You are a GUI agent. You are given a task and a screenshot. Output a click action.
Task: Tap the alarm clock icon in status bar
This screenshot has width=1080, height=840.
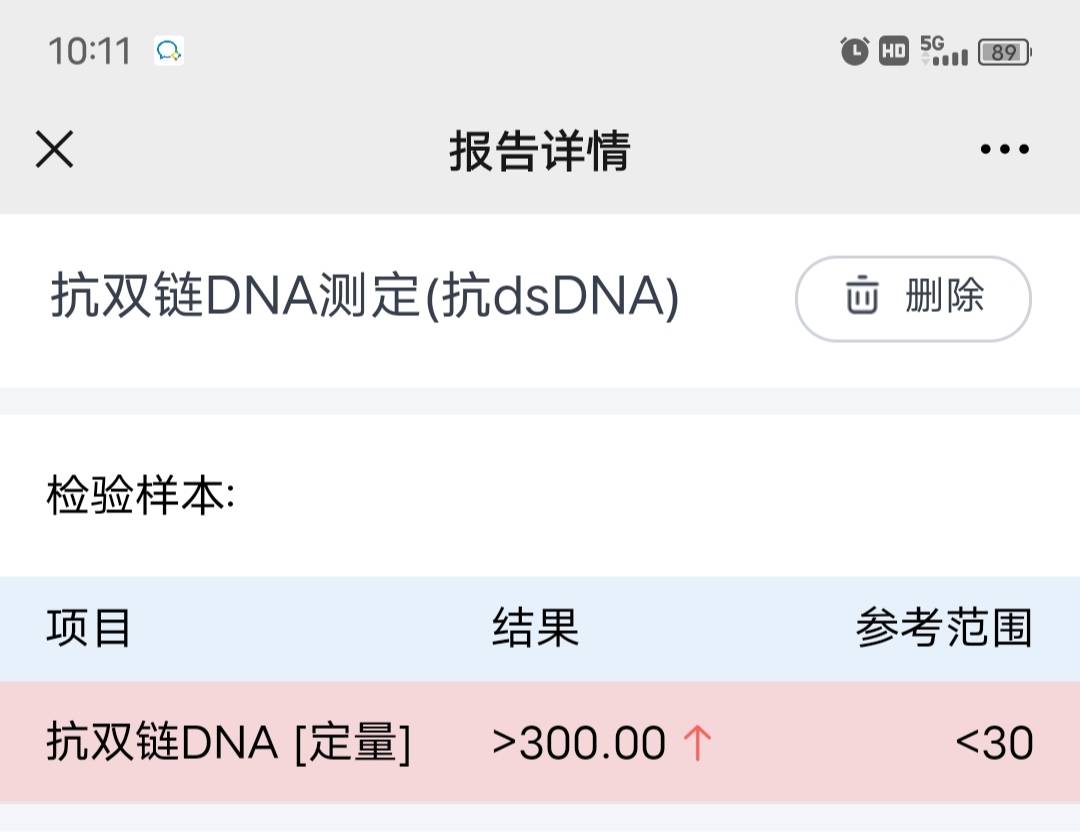point(854,51)
